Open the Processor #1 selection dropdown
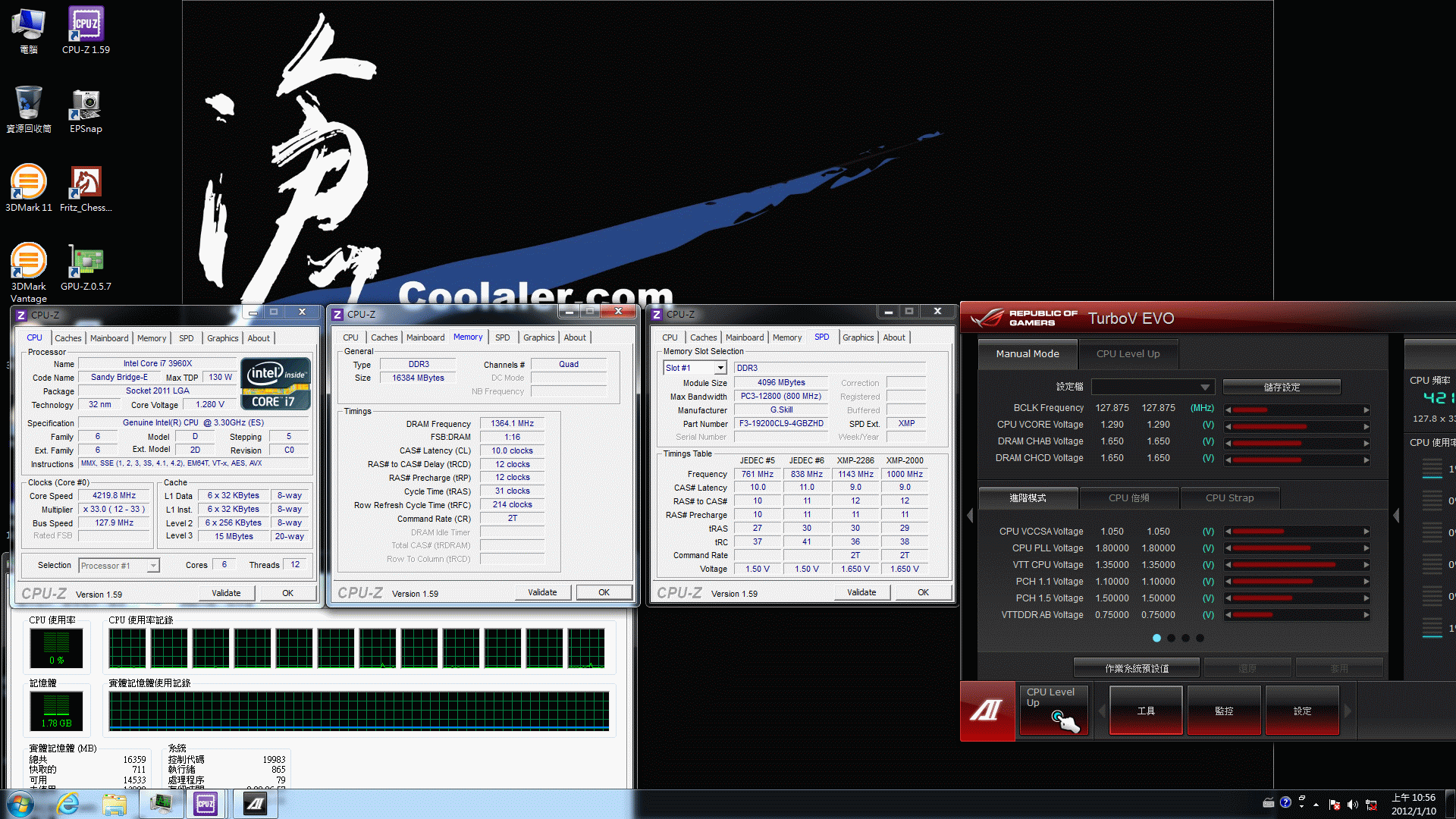Viewport: 1456px width, 819px height. tap(119, 566)
